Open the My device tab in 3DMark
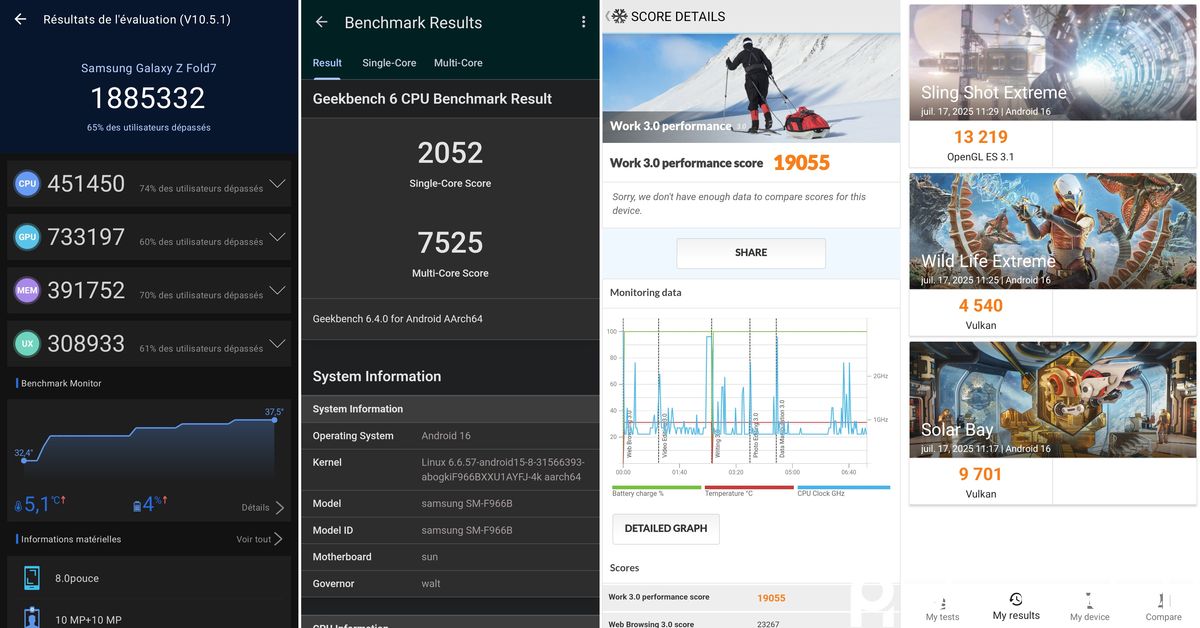Viewport: 1200px width, 628px height. point(1089,607)
